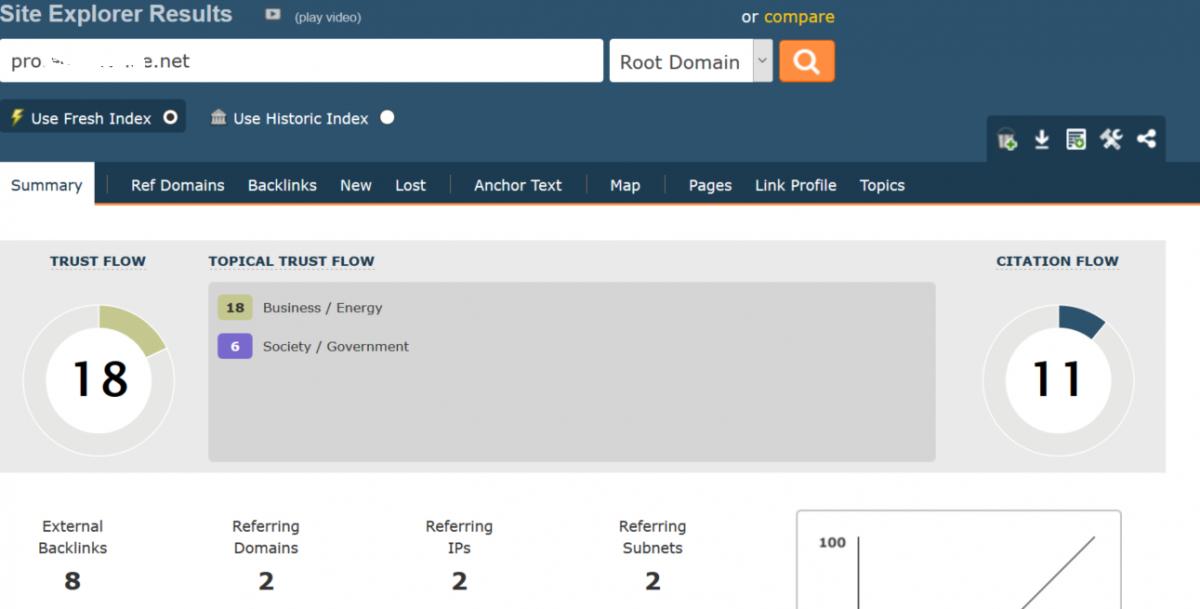The height and width of the screenshot is (609, 1200).
Task: Click the domain search input field
Action: coord(301,61)
